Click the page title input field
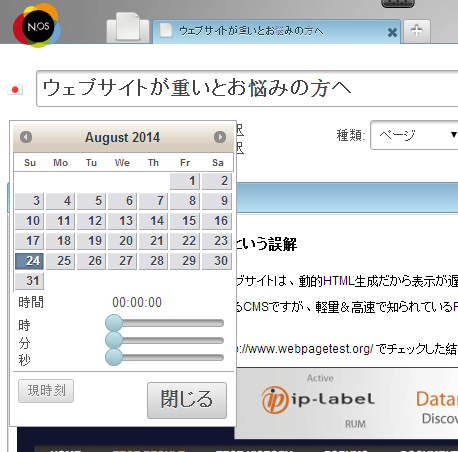458x452 pixels. coord(247,88)
